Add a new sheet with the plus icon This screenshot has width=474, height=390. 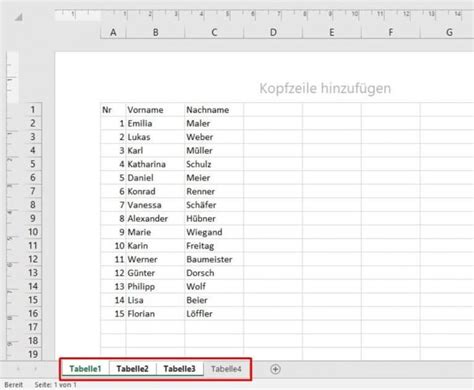[x=275, y=369]
